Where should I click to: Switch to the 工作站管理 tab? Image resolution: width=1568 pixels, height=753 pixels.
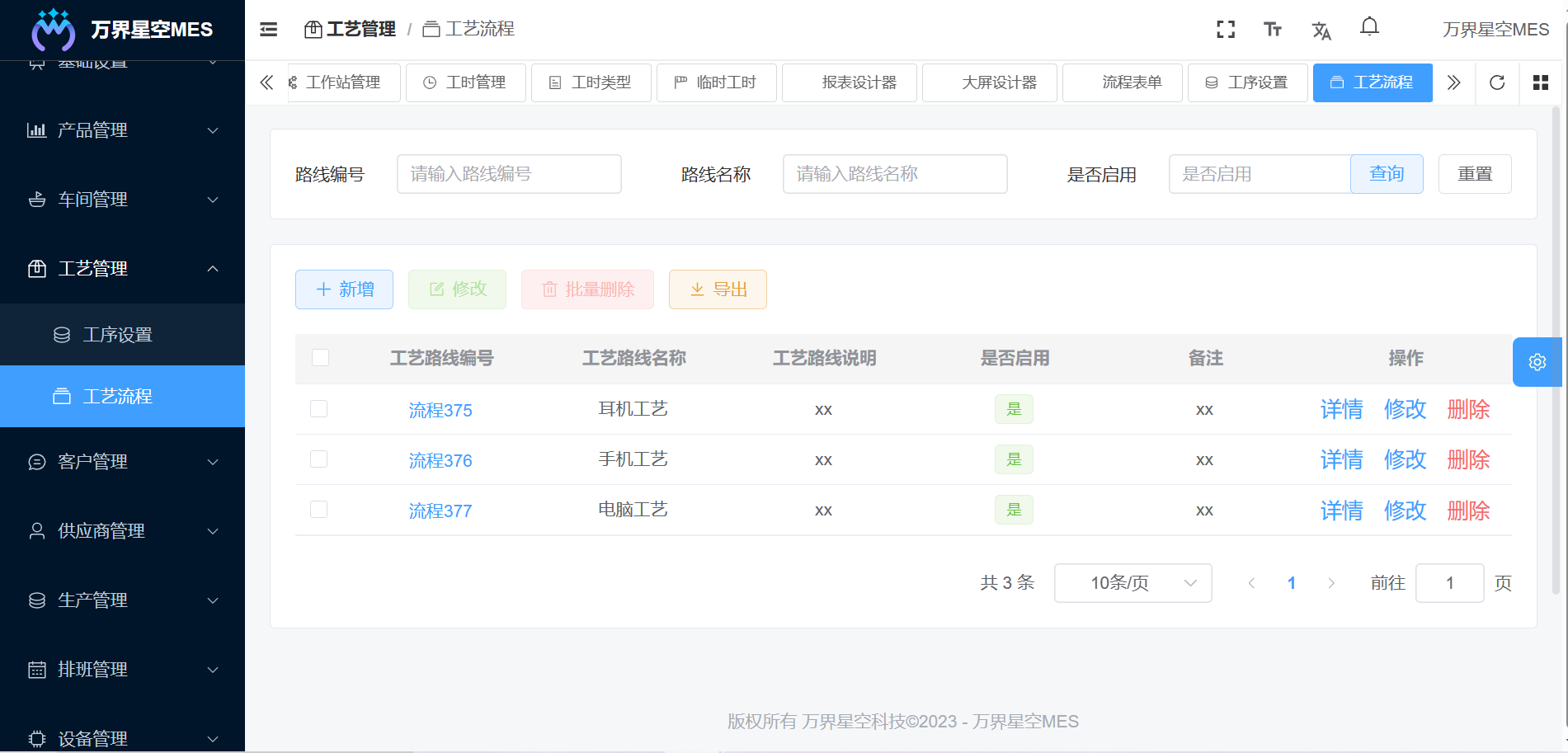(x=343, y=82)
